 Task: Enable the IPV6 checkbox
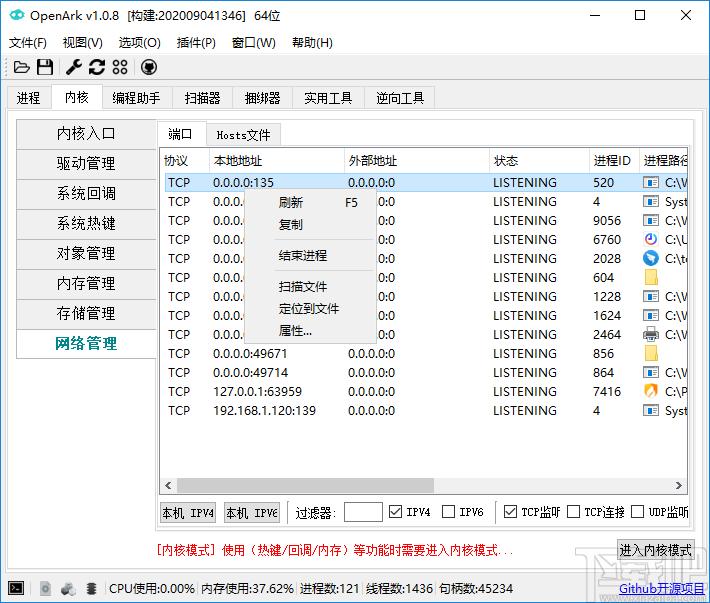click(448, 512)
